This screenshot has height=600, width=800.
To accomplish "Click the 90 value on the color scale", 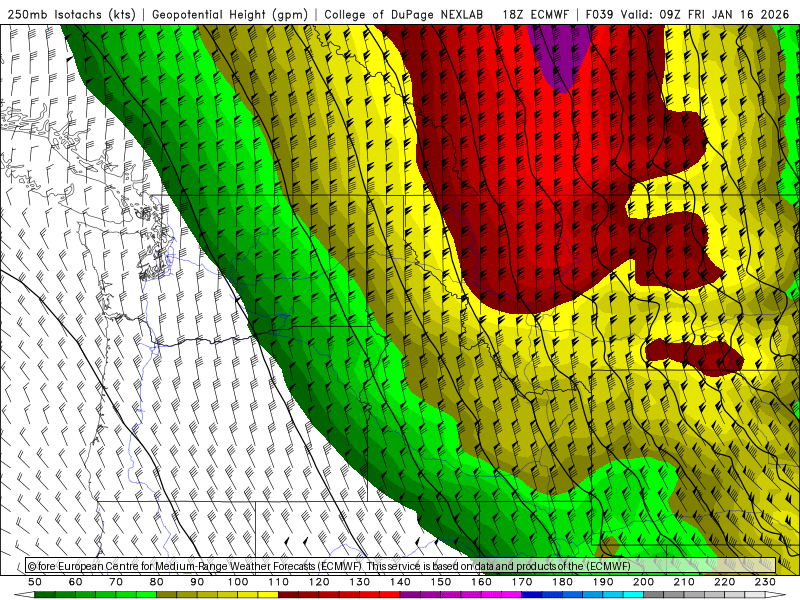I will click(197, 582).
